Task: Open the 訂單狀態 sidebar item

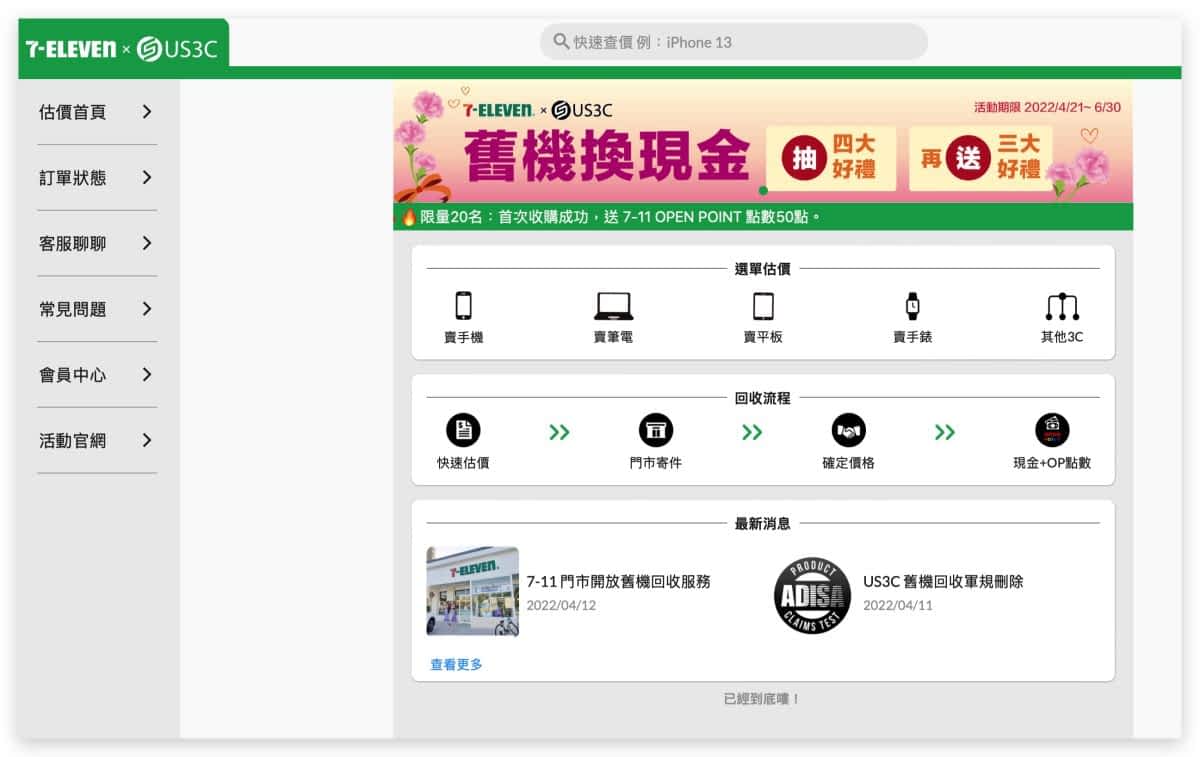Action: [97, 178]
